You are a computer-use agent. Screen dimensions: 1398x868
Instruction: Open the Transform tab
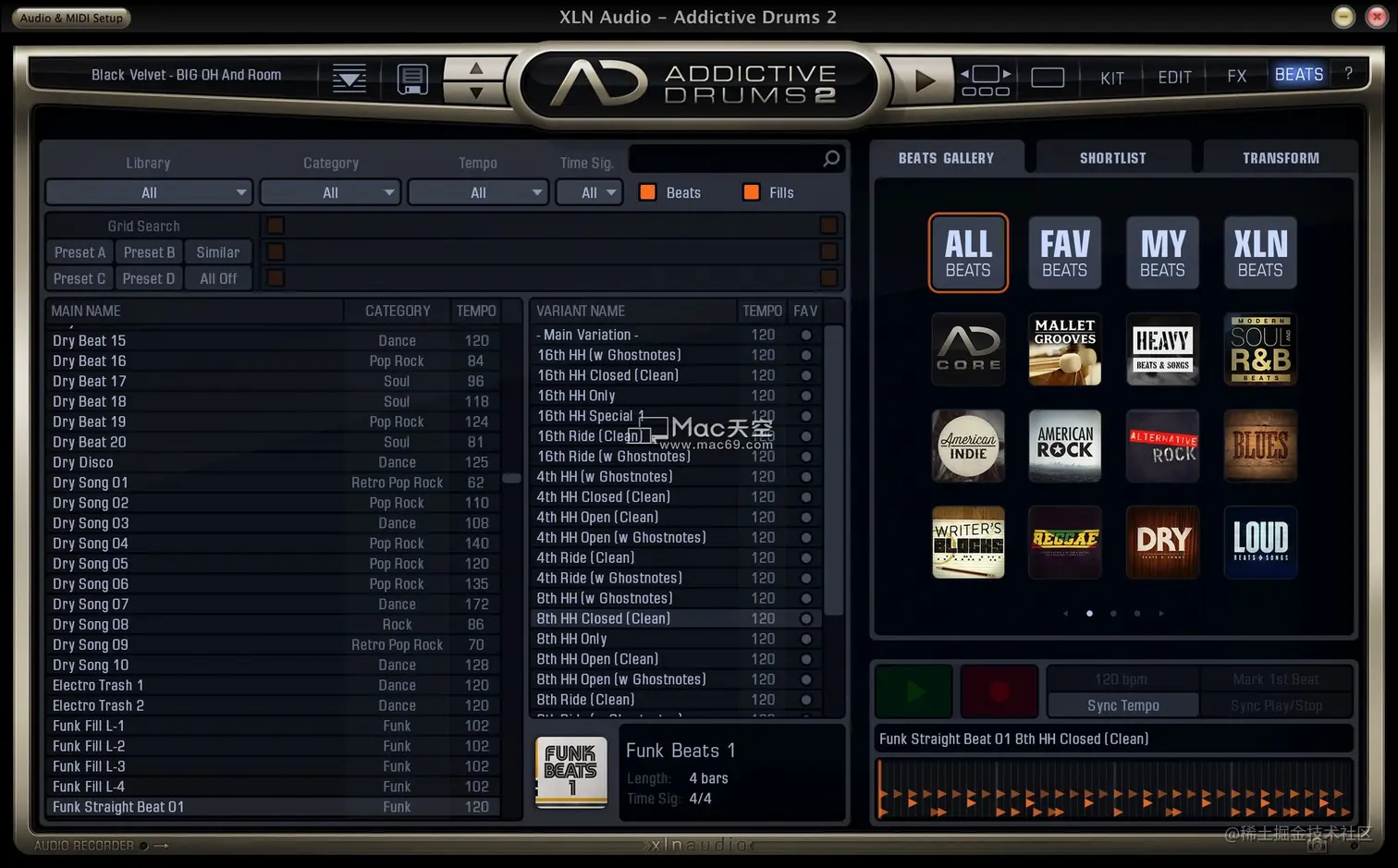click(x=1281, y=158)
